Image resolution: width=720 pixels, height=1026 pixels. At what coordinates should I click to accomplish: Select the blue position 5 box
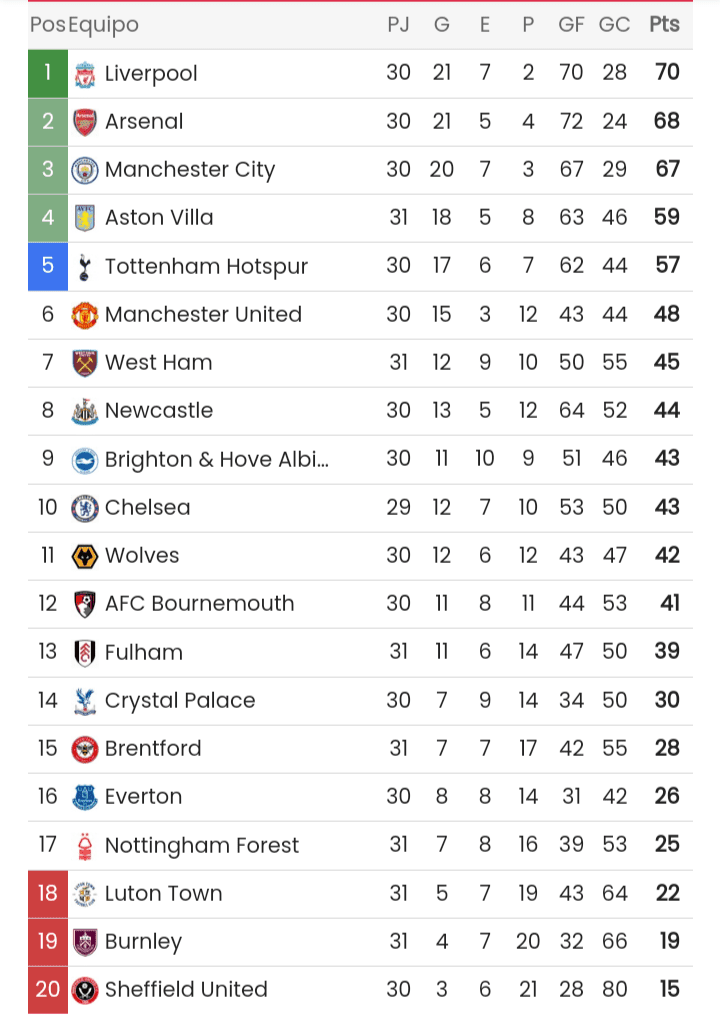[x=48, y=266]
